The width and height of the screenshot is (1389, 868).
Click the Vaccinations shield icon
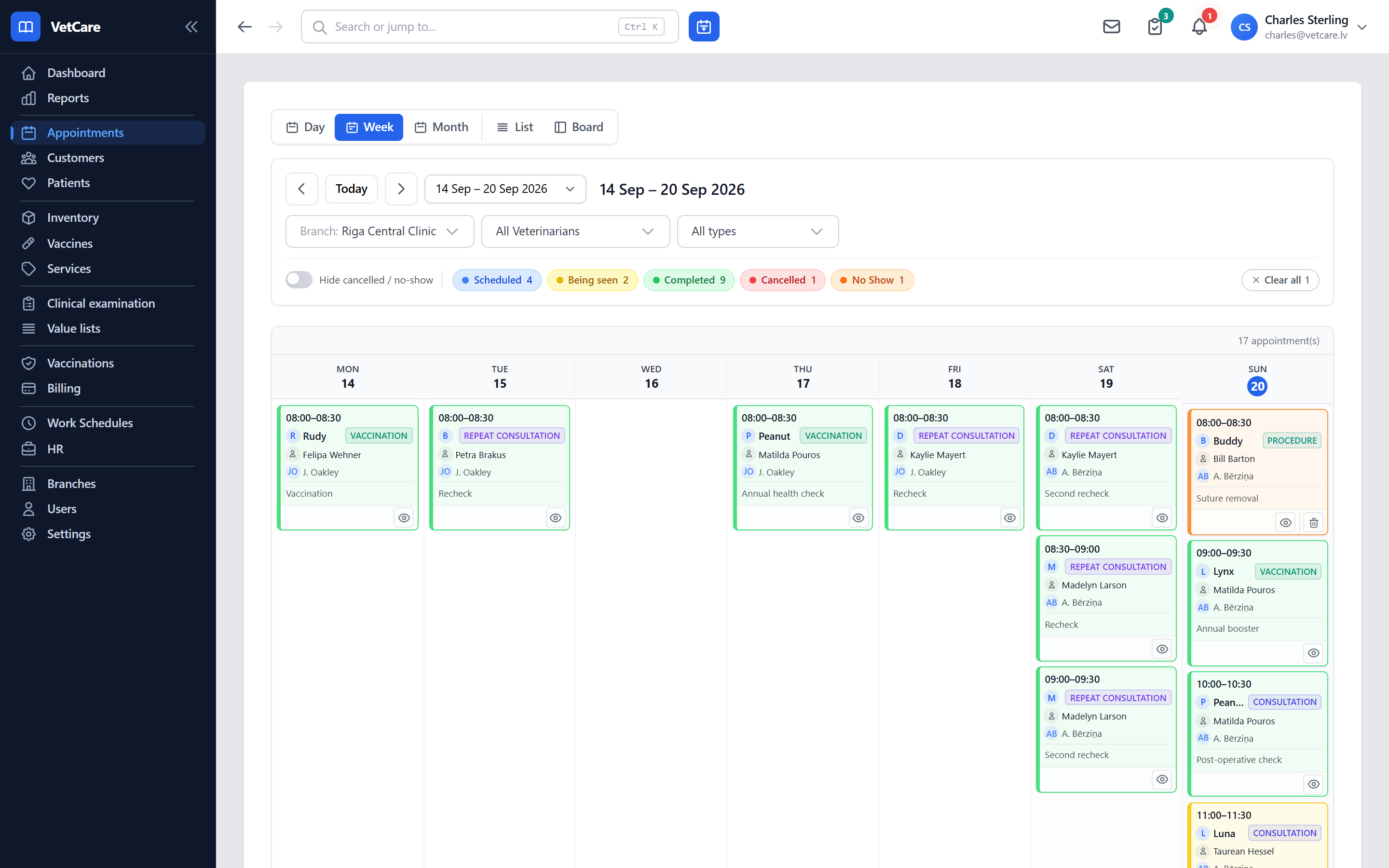coord(28,363)
